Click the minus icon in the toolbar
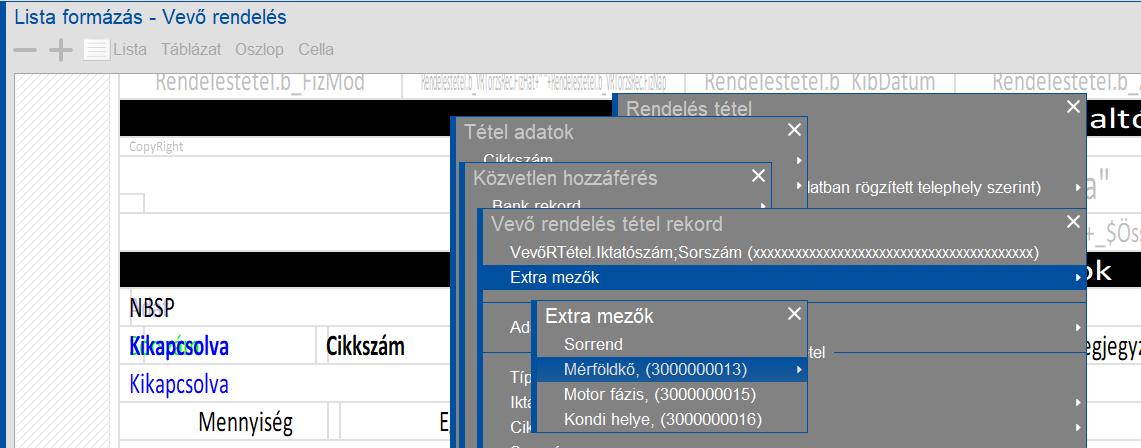Screen dimensions: 1141x448 [x=25, y=50]
